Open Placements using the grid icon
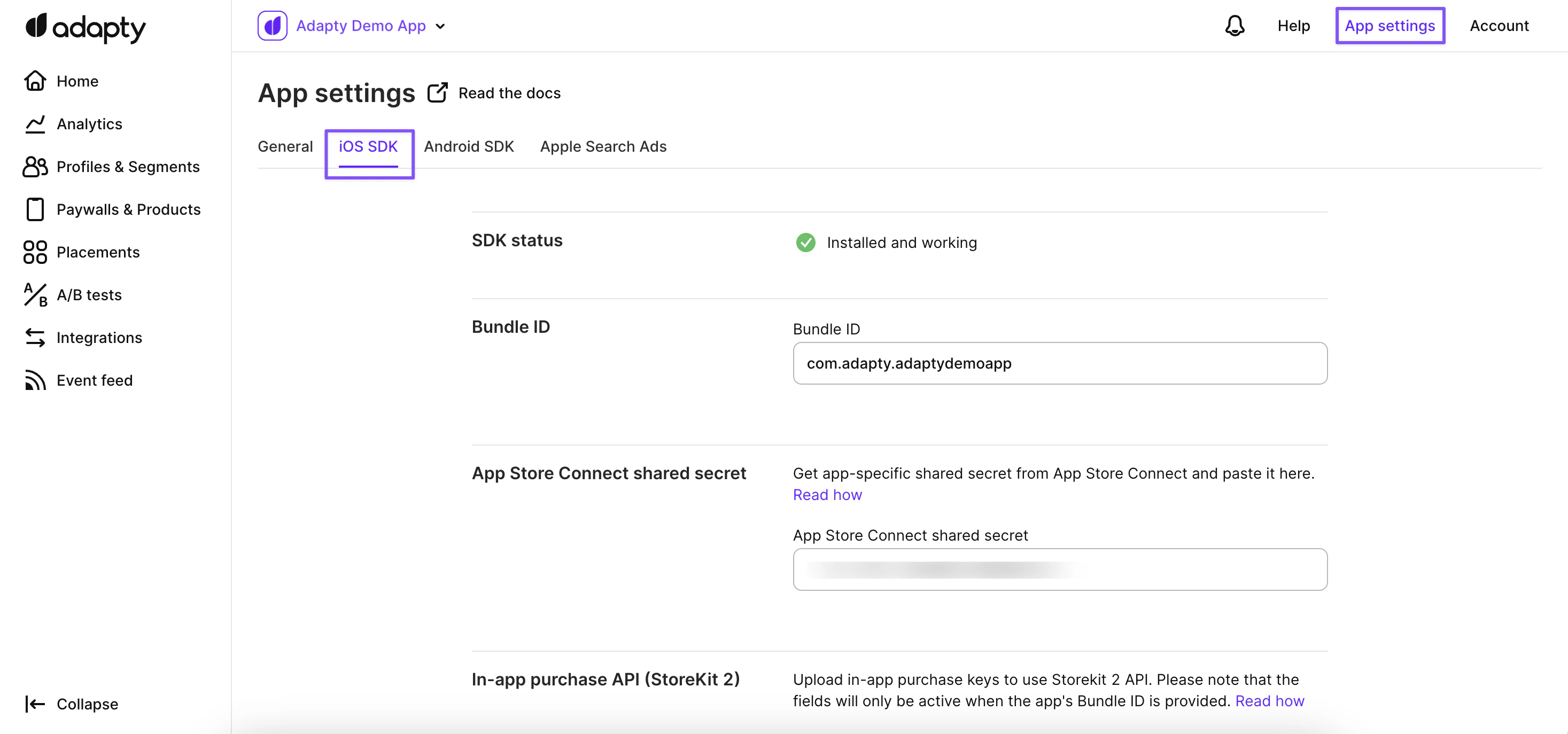Image resolution: width=1568 pixels, height=734 pixels. pos(35,252)
